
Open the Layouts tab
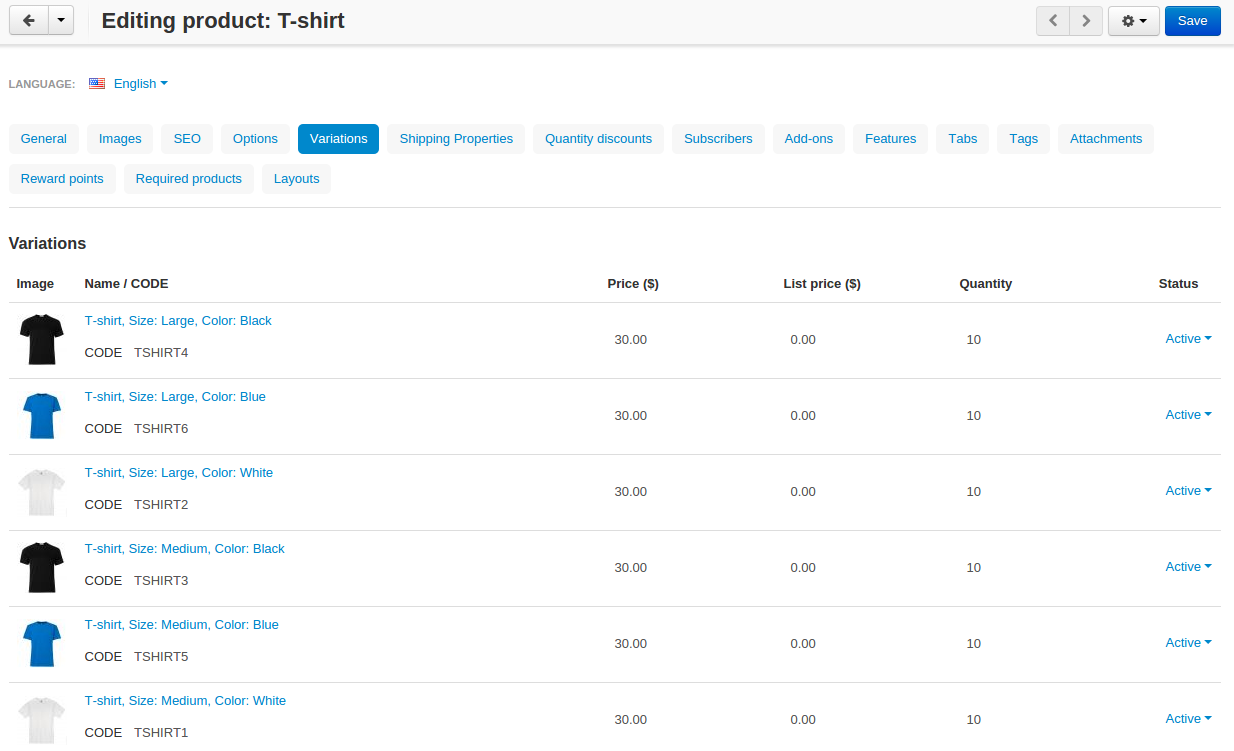297,179
